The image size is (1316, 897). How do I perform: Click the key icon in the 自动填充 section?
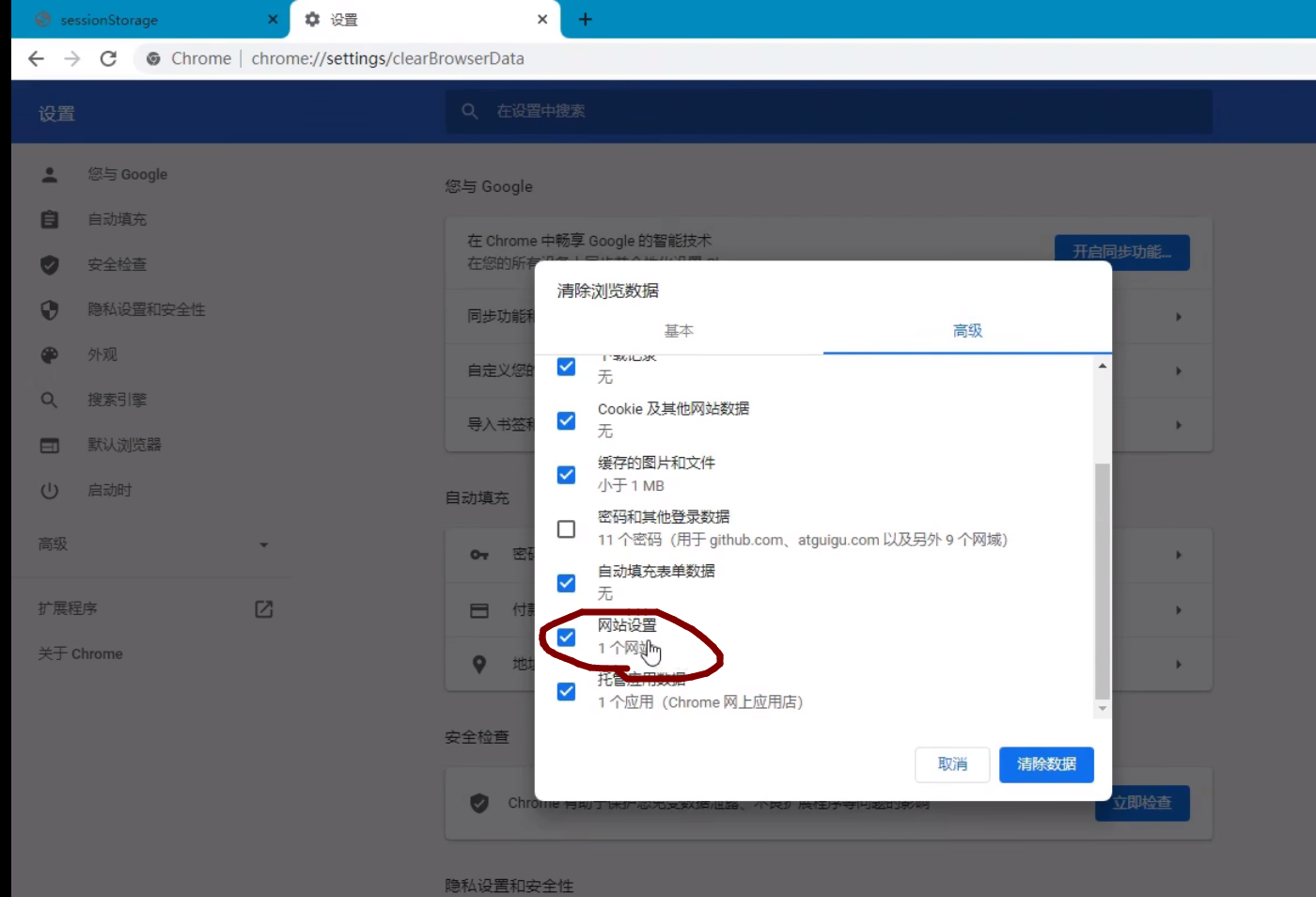[479, 555]
